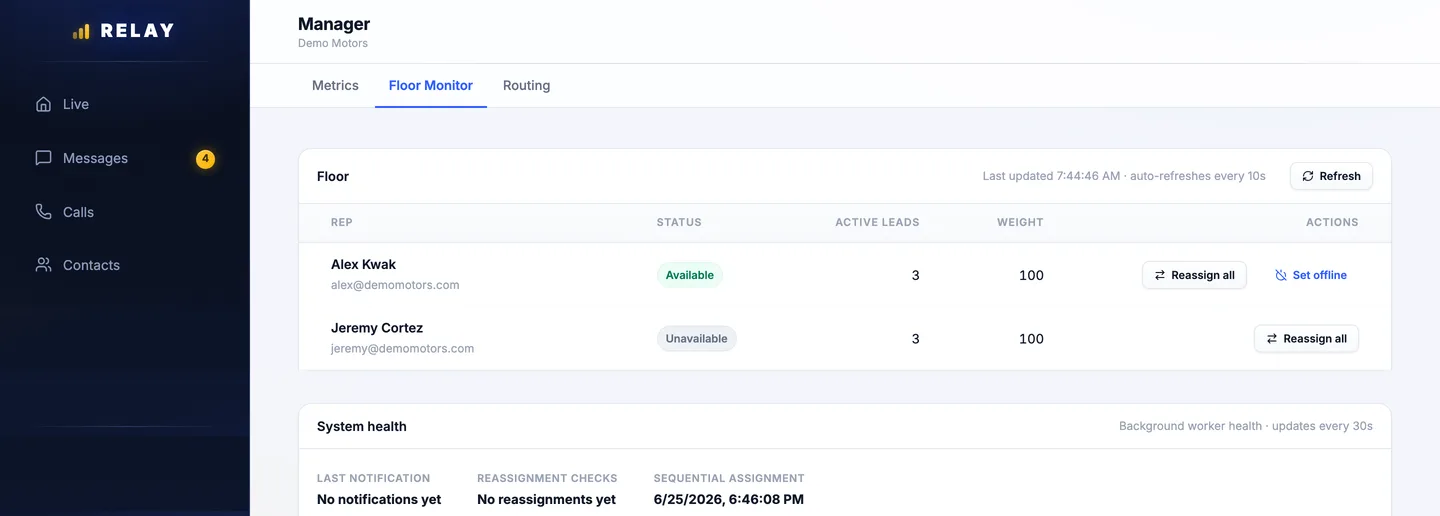Click the Manager page heading

(x=334, y=24)
